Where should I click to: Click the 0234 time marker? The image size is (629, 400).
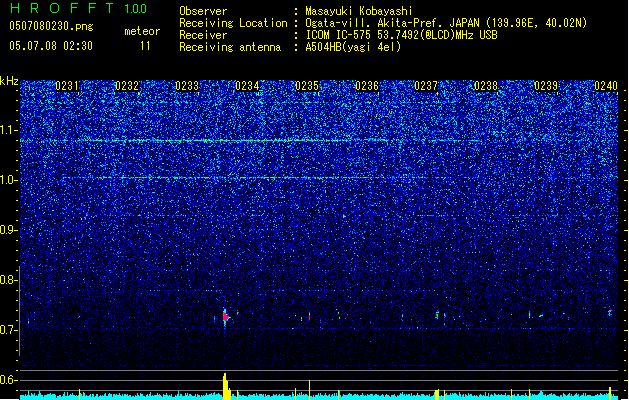[x=247, y=86]
